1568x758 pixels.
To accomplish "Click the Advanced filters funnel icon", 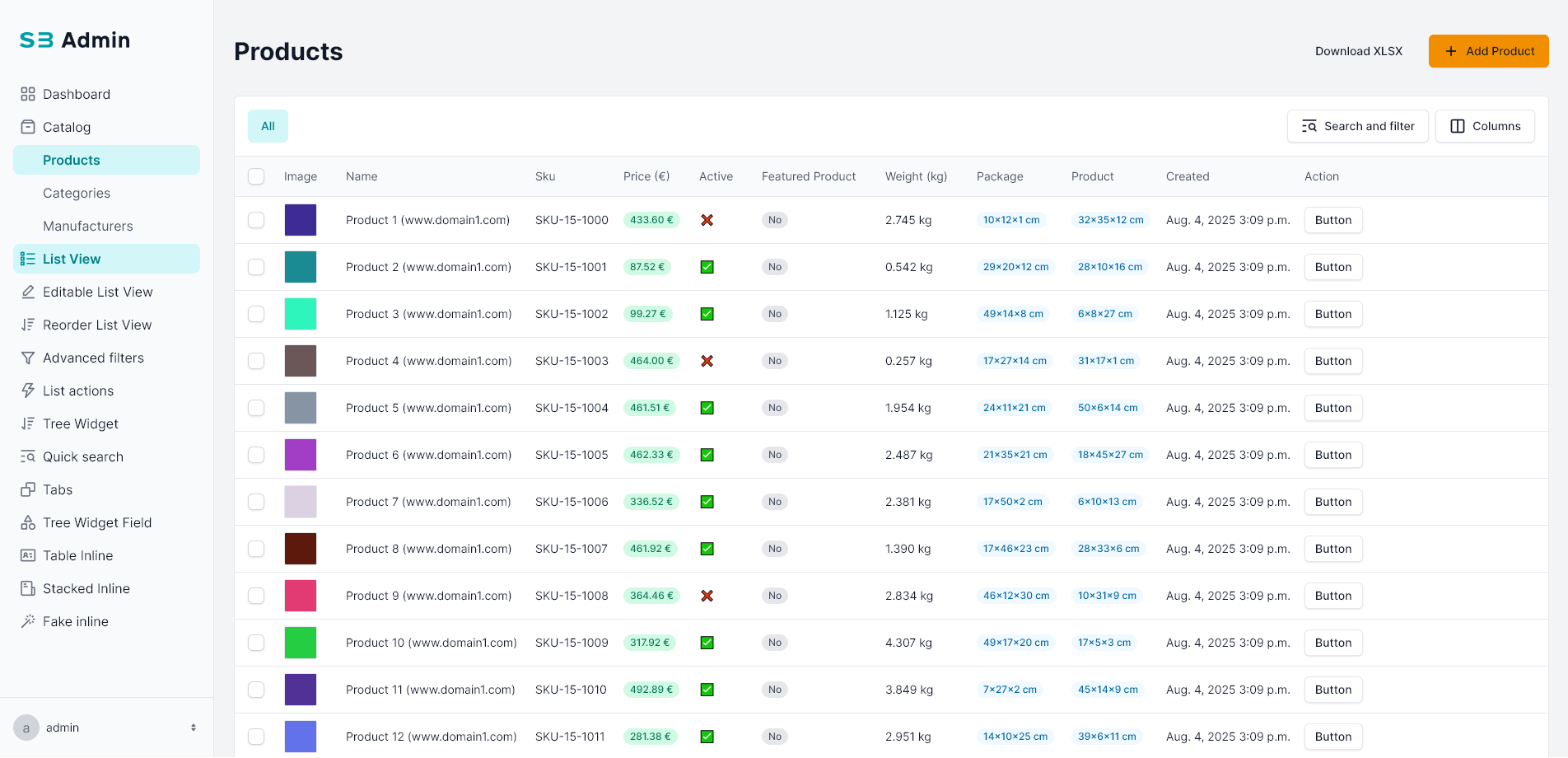I will (28, 358).
